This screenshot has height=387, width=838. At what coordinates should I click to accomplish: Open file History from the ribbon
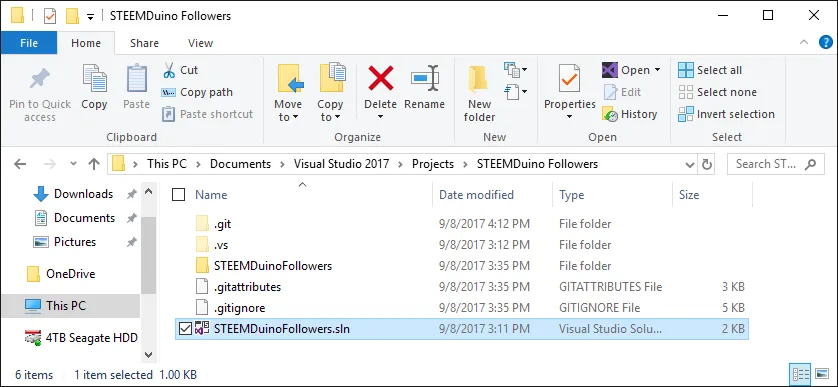(630, 114)
